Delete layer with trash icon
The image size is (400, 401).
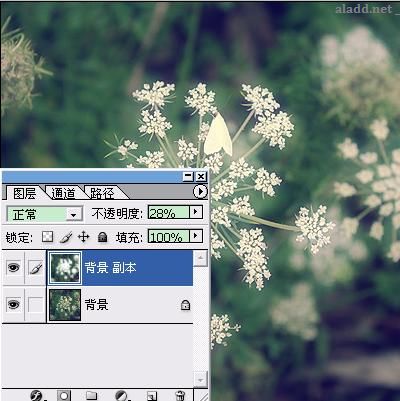180,396
